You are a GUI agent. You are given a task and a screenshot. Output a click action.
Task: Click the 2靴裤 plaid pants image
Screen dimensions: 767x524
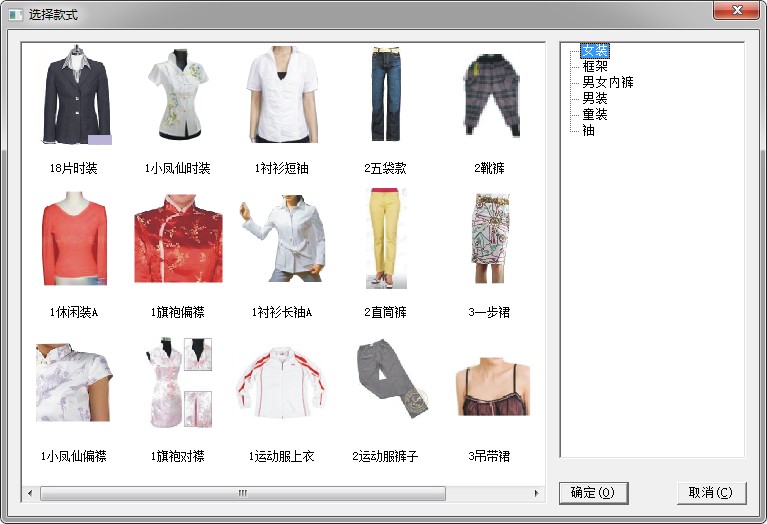[x=489, y=96]
